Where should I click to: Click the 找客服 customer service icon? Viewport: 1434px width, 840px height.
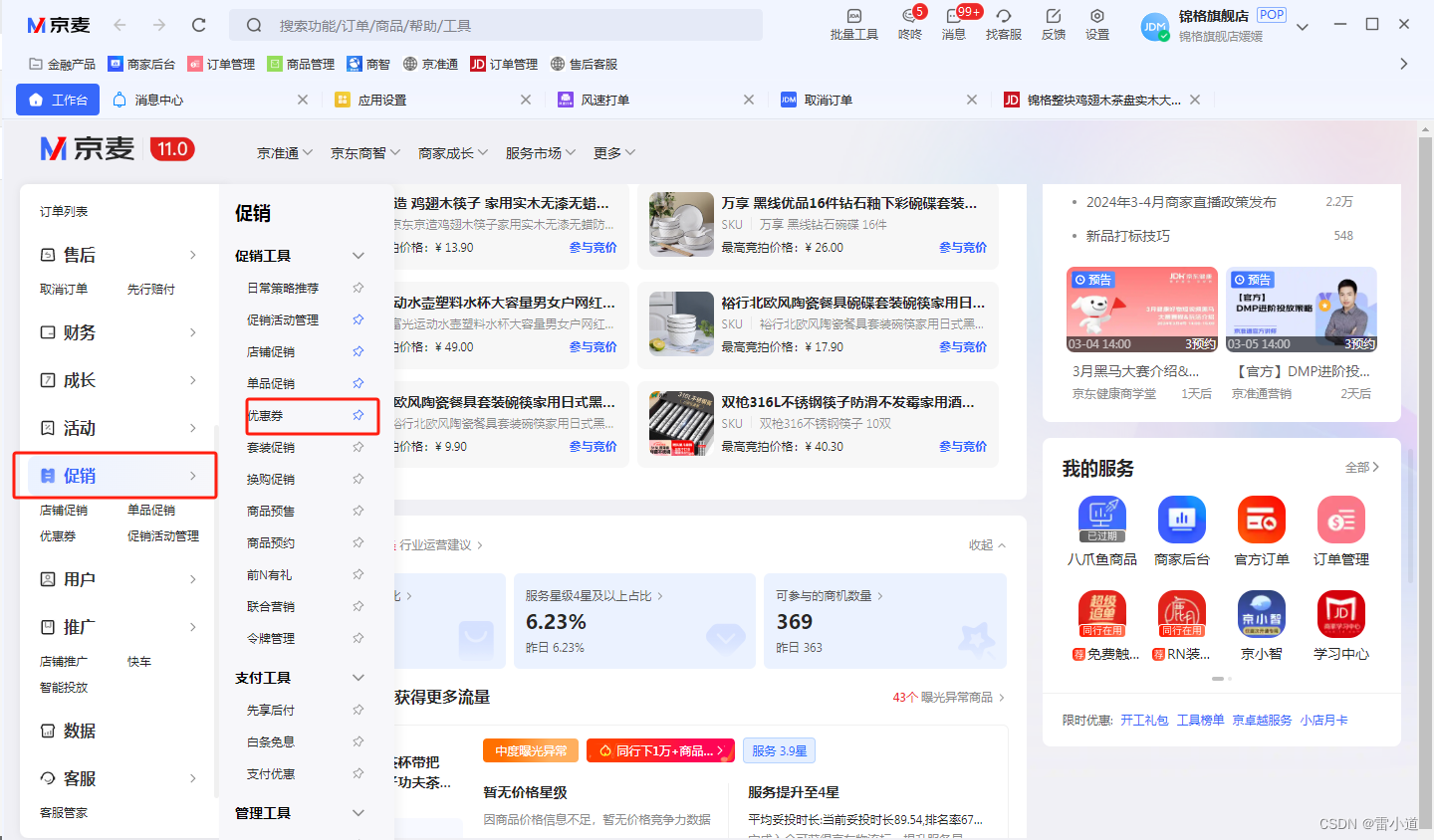click(1003, 24)
